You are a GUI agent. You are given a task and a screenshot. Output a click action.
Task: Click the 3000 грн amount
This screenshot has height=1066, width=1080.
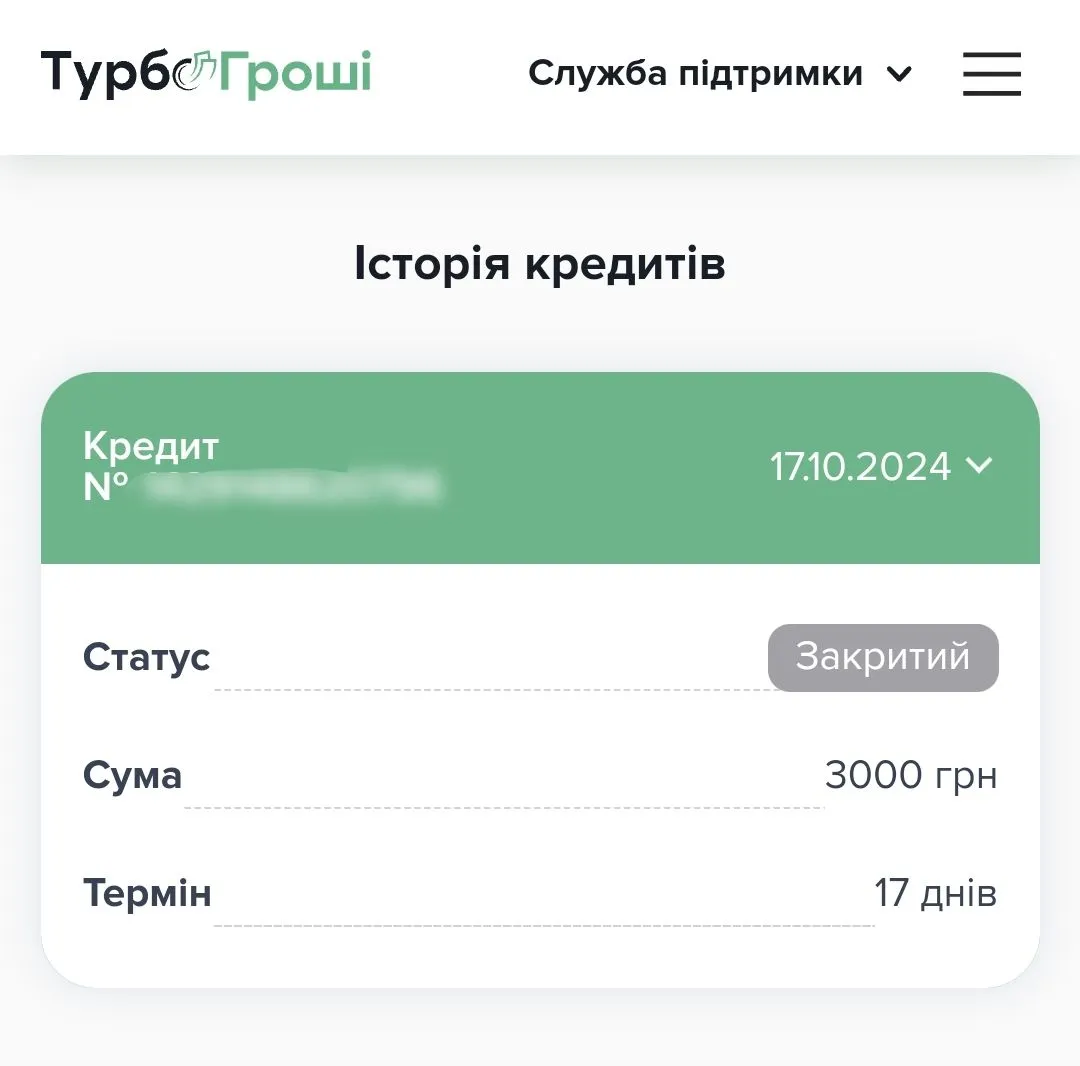click(911, 775)
